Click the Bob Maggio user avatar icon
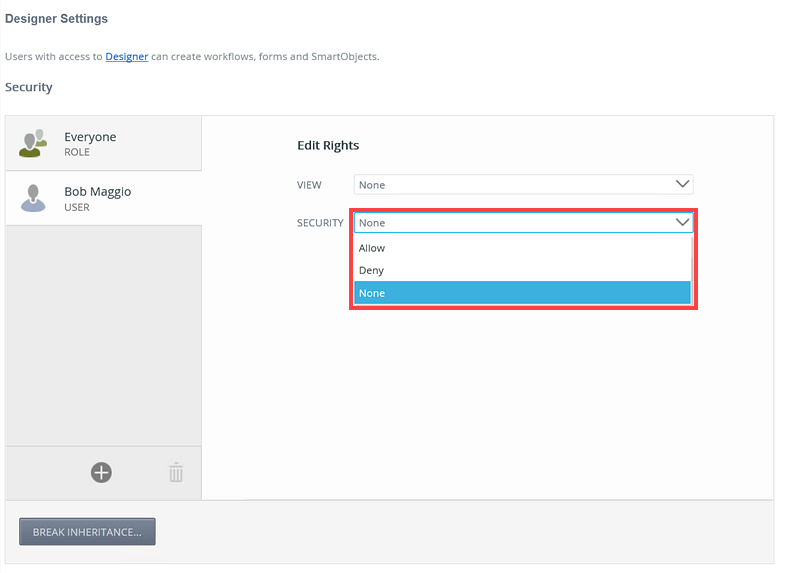 pyautogui.click(x=33, y=198)
